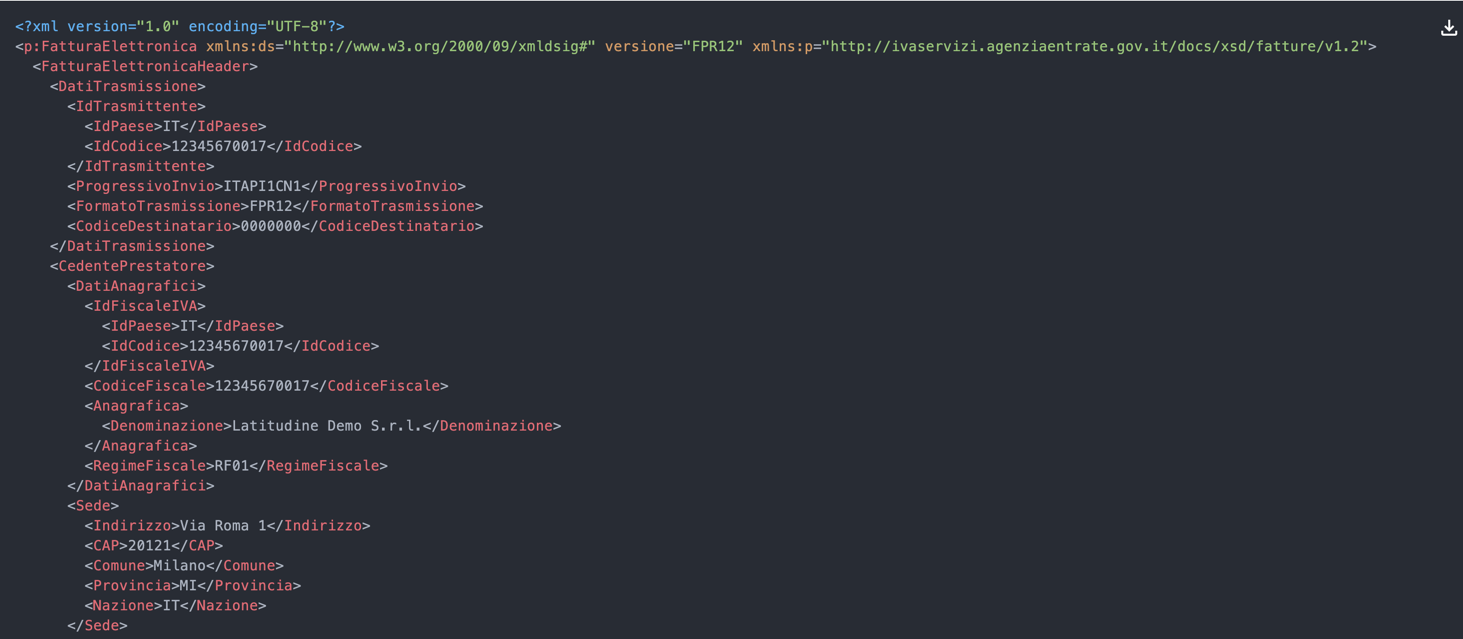Click the download icon at top right
The image size is (1463, 639).
[x=1448, y=28]
